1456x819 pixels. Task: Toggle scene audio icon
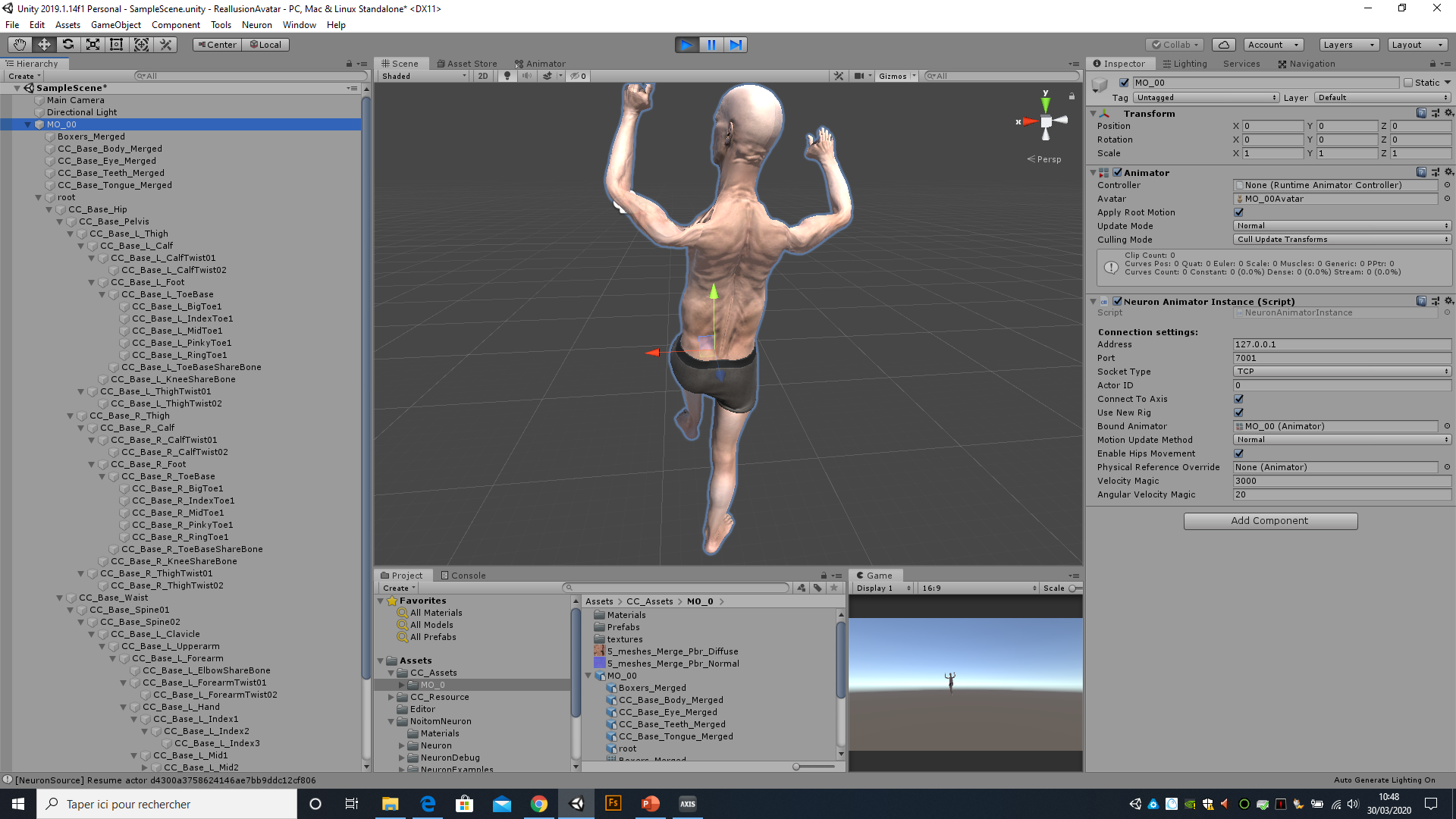click(x=527, y=76)
